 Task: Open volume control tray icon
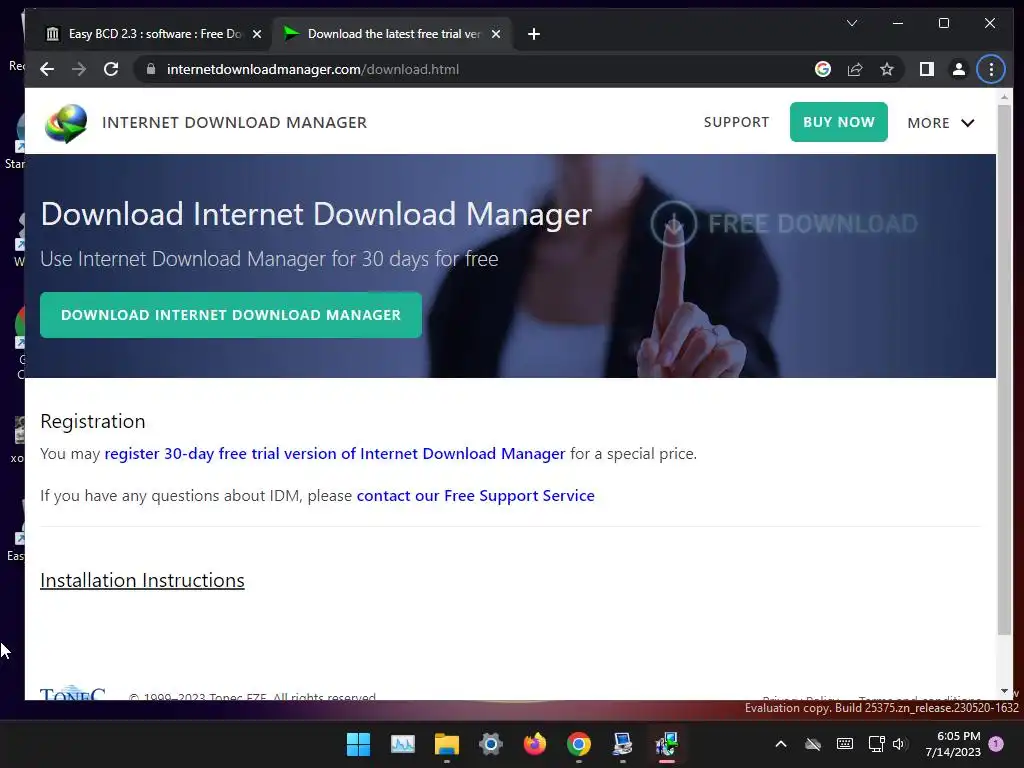[901, 744]
